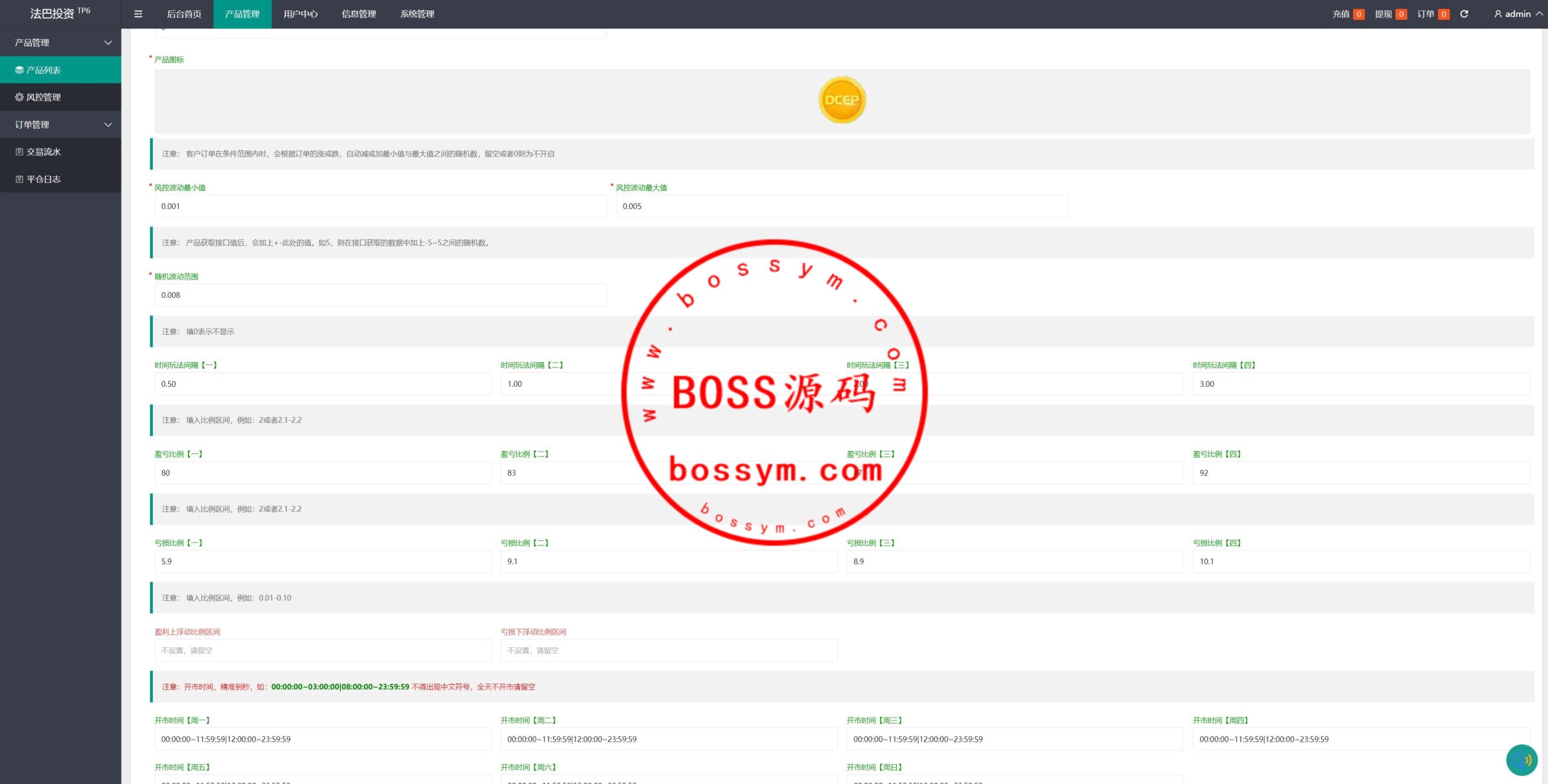Click the 盈亏比例【一】 input field
Viewport: 1548px width, 784px height.
pyautogui.click(x=323, y=473)
